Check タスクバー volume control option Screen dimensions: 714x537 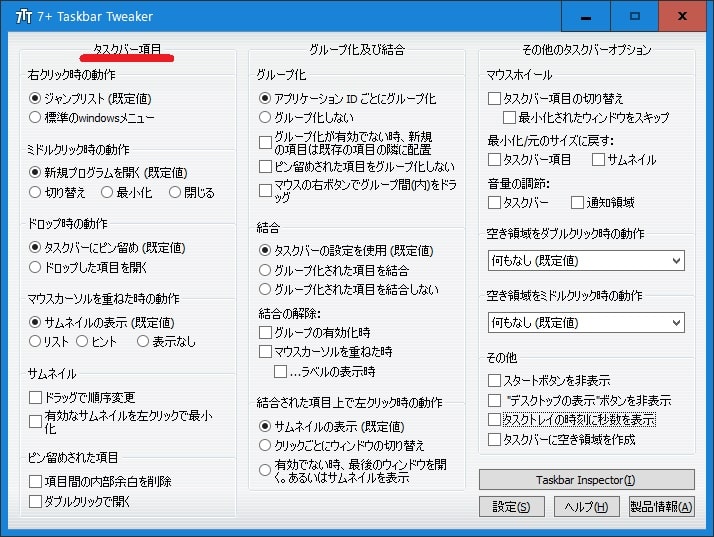point(494,202)
